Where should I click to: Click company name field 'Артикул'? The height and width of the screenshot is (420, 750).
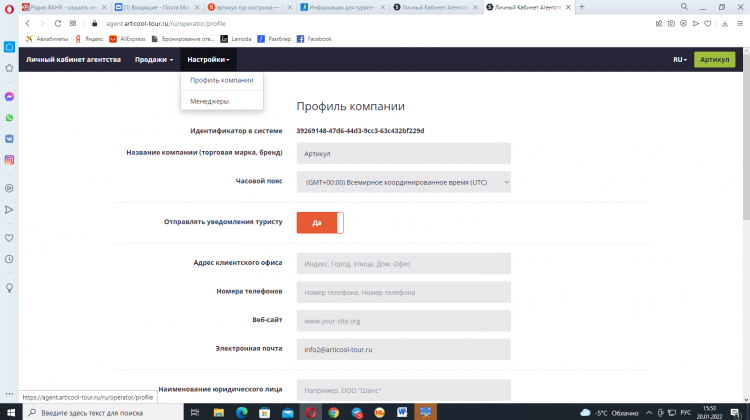click(x=403, y=154)
